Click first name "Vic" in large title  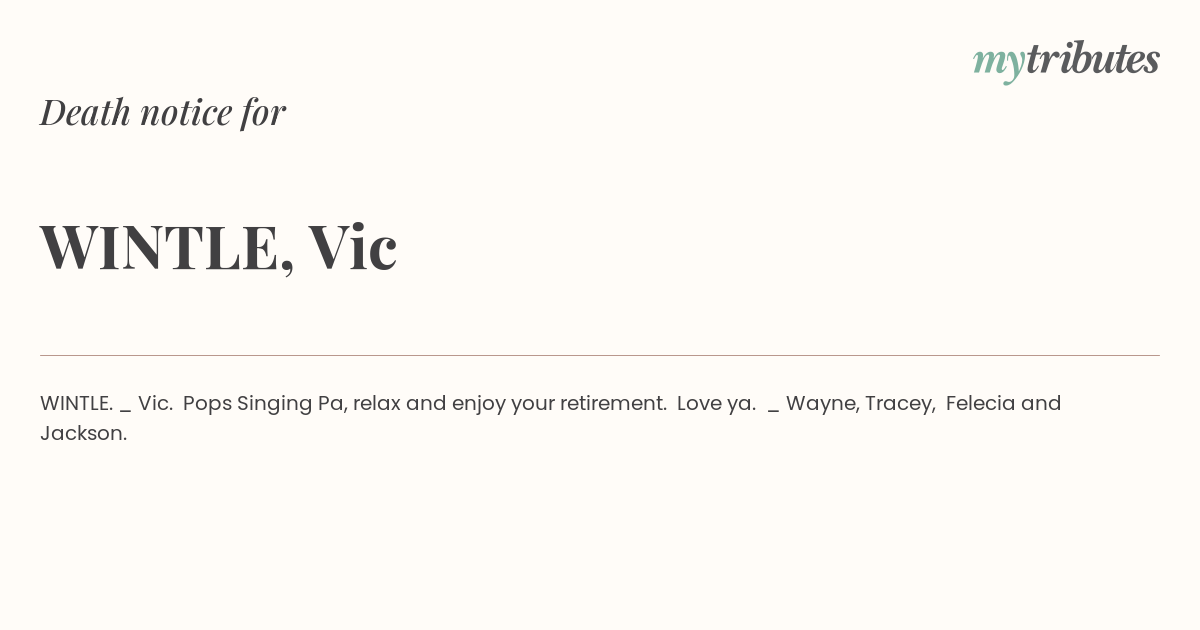[352, 247]
